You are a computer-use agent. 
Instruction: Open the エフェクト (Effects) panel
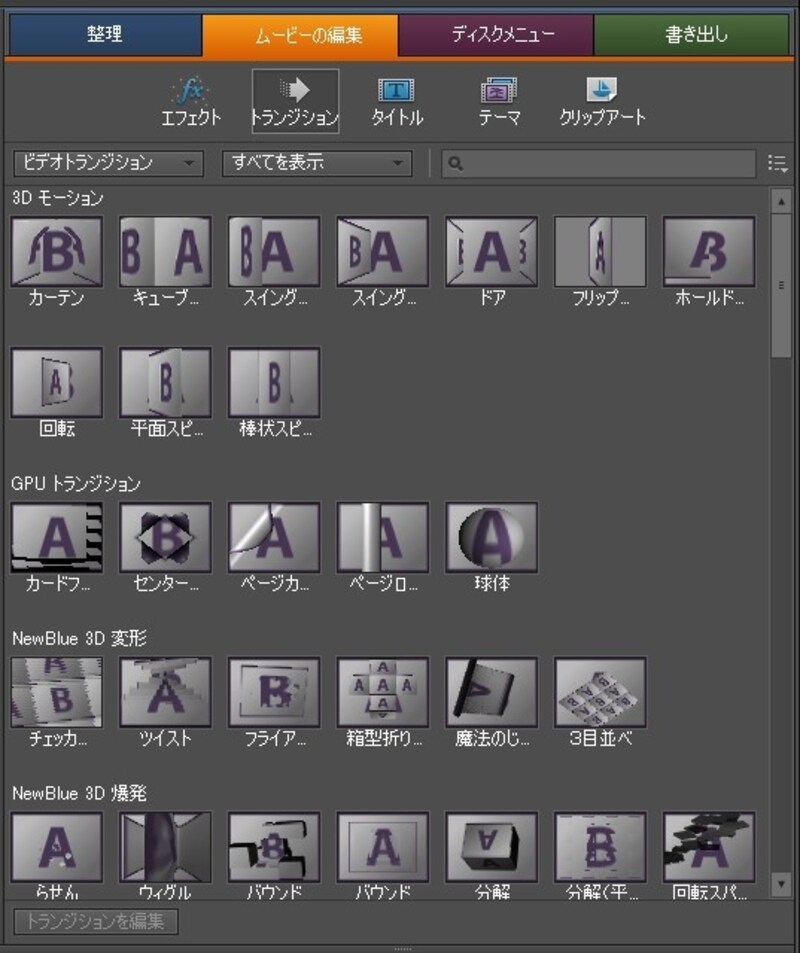point(191,101)
